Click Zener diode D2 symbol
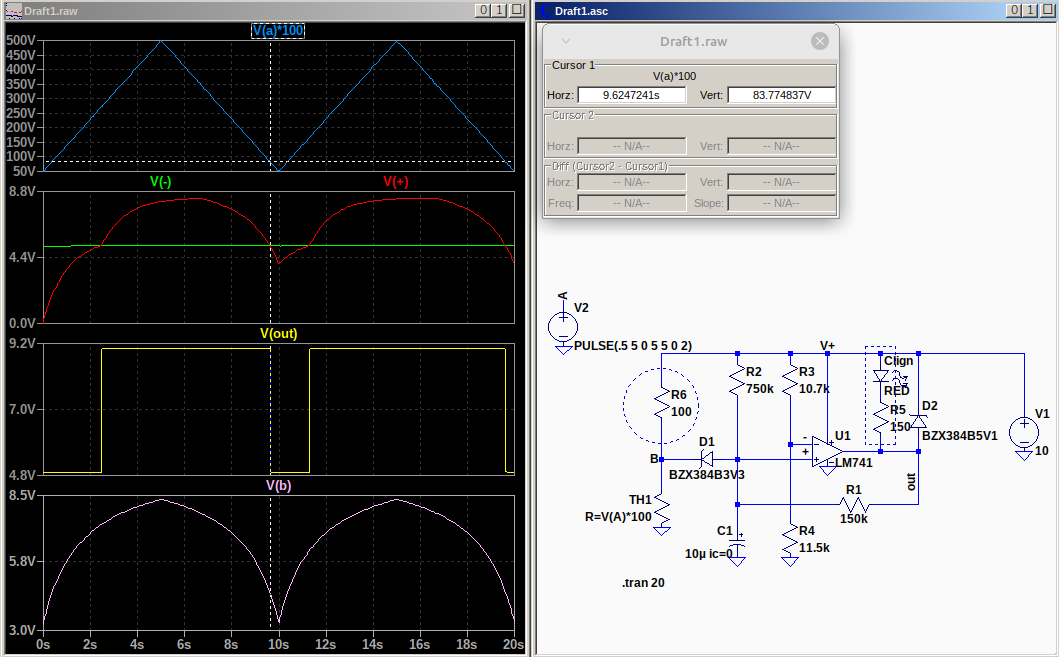The width and height of the screenshot is (1059, 657). (x=917, y=421)
